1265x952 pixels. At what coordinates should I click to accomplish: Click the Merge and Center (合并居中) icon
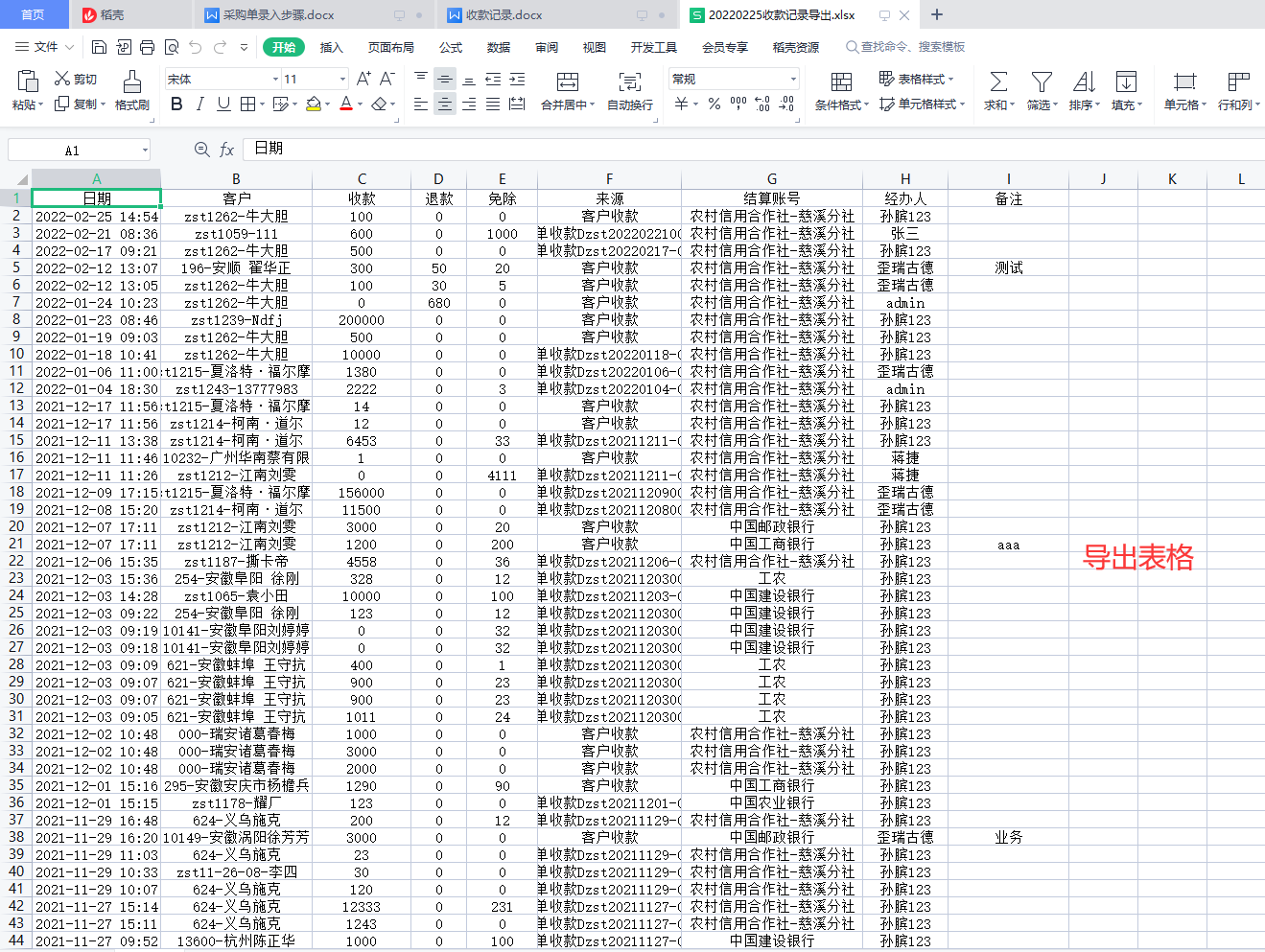(x=567, y=82)
